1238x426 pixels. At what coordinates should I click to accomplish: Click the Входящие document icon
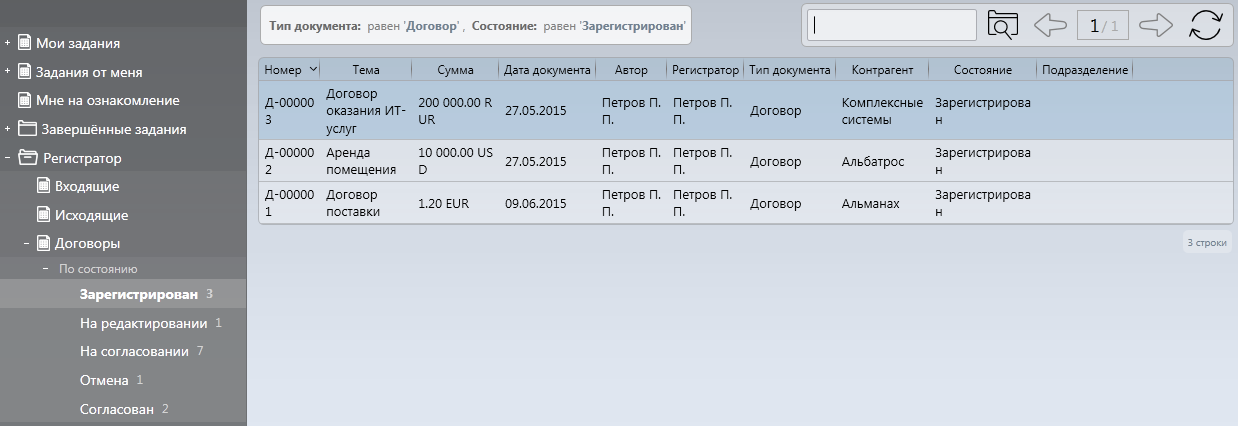click(x=43, y=186)
